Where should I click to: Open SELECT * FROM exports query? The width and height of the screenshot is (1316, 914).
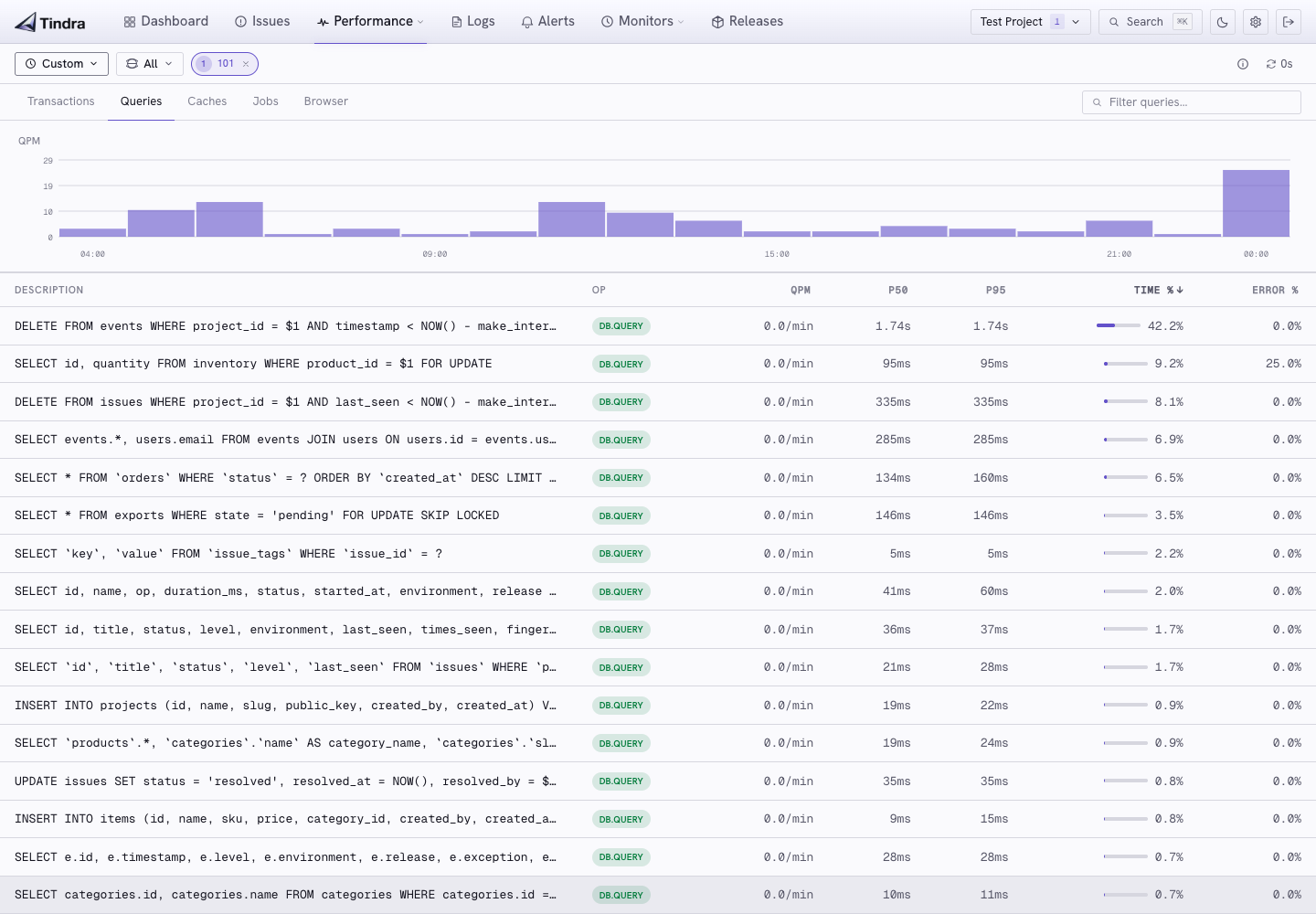(658, 515)
